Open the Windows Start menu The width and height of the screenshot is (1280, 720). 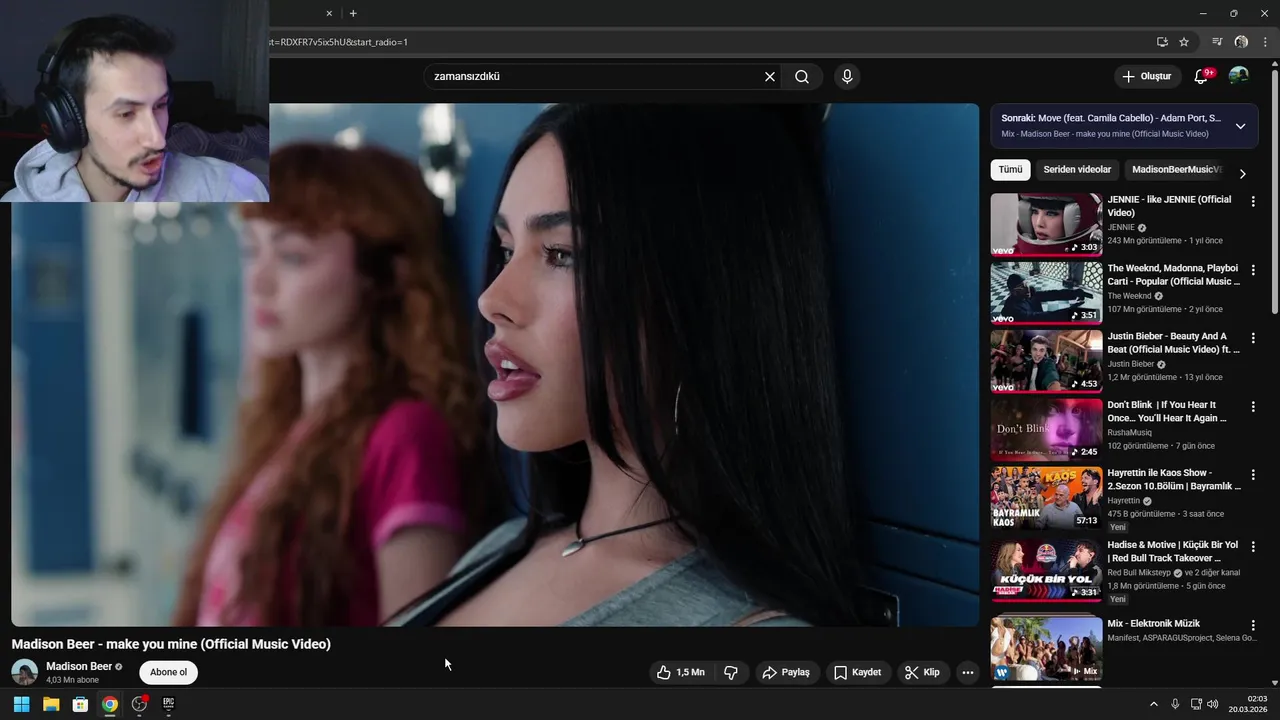tap(21, 704)
